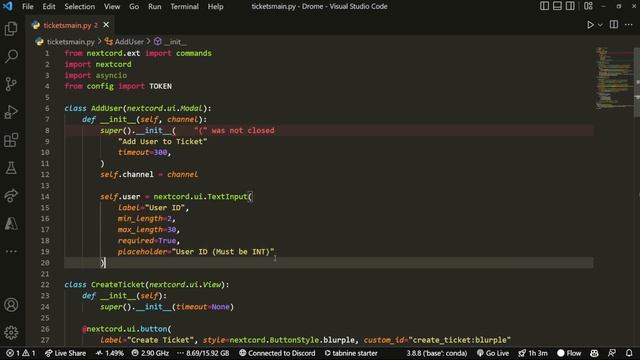Click the vertical editor scrollbar
The image size is (640, 360).
[x=637, y=82]
